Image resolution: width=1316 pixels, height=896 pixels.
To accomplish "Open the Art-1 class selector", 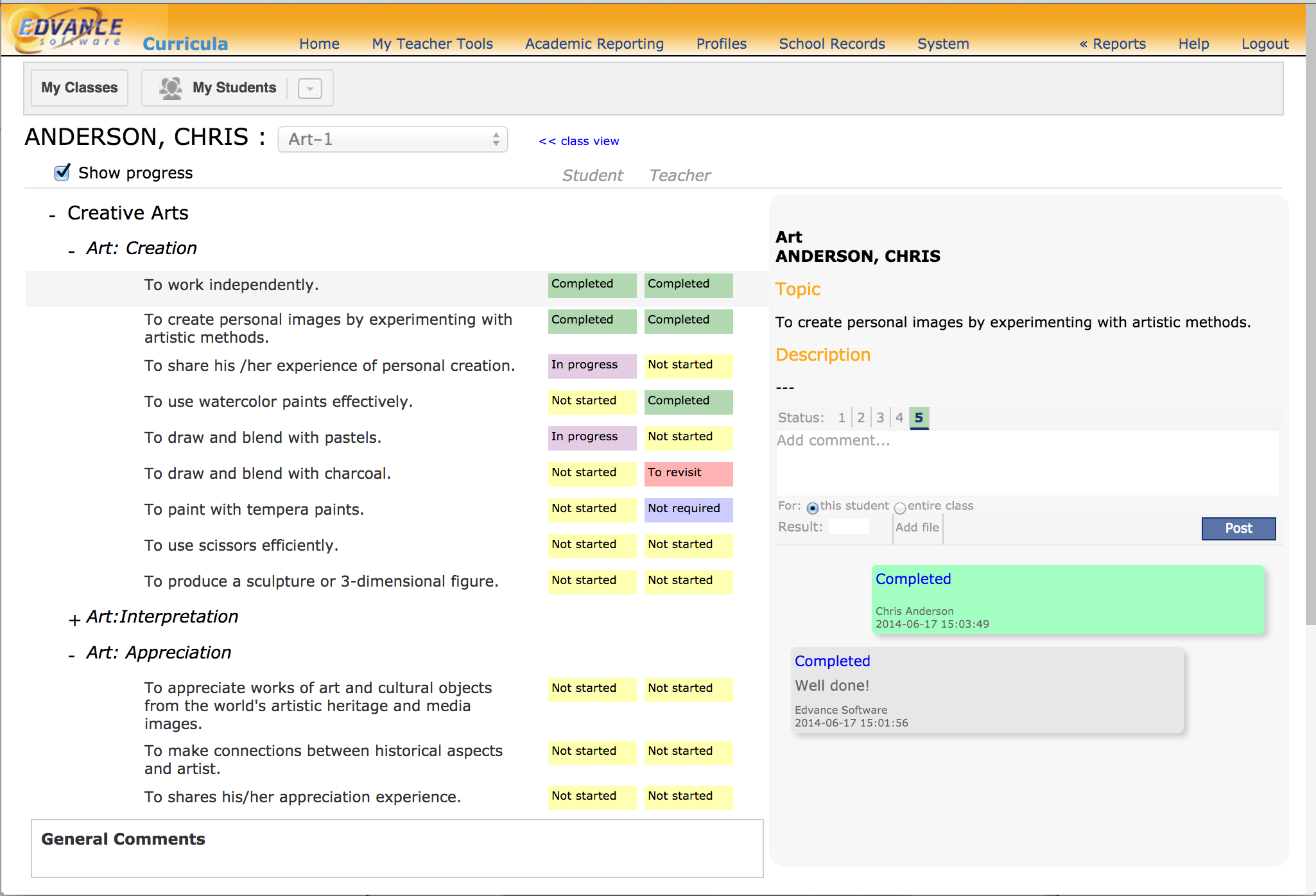I will click(393, 139).
